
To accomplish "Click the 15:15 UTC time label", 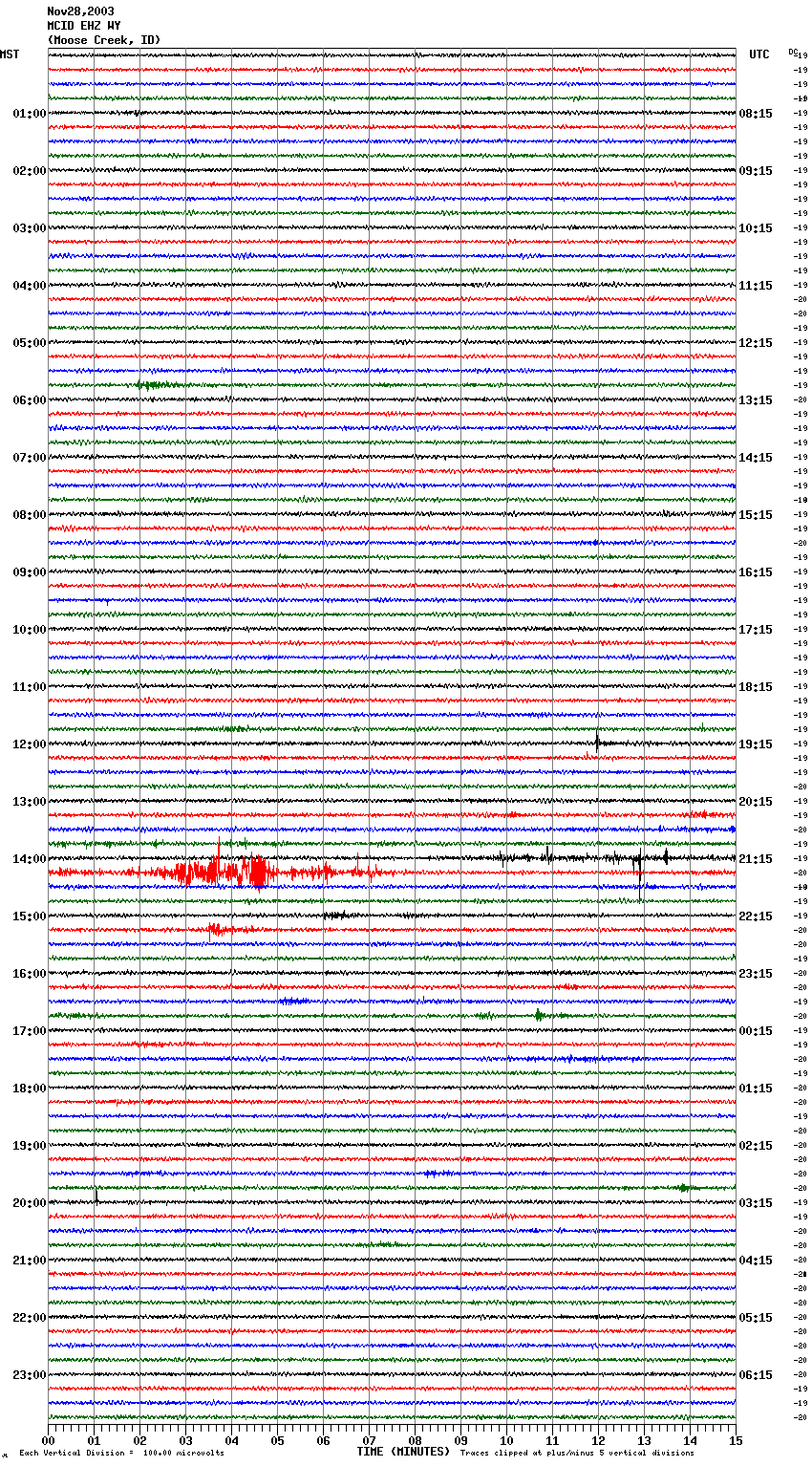I will pyautogui.click(x=756, y=515).
